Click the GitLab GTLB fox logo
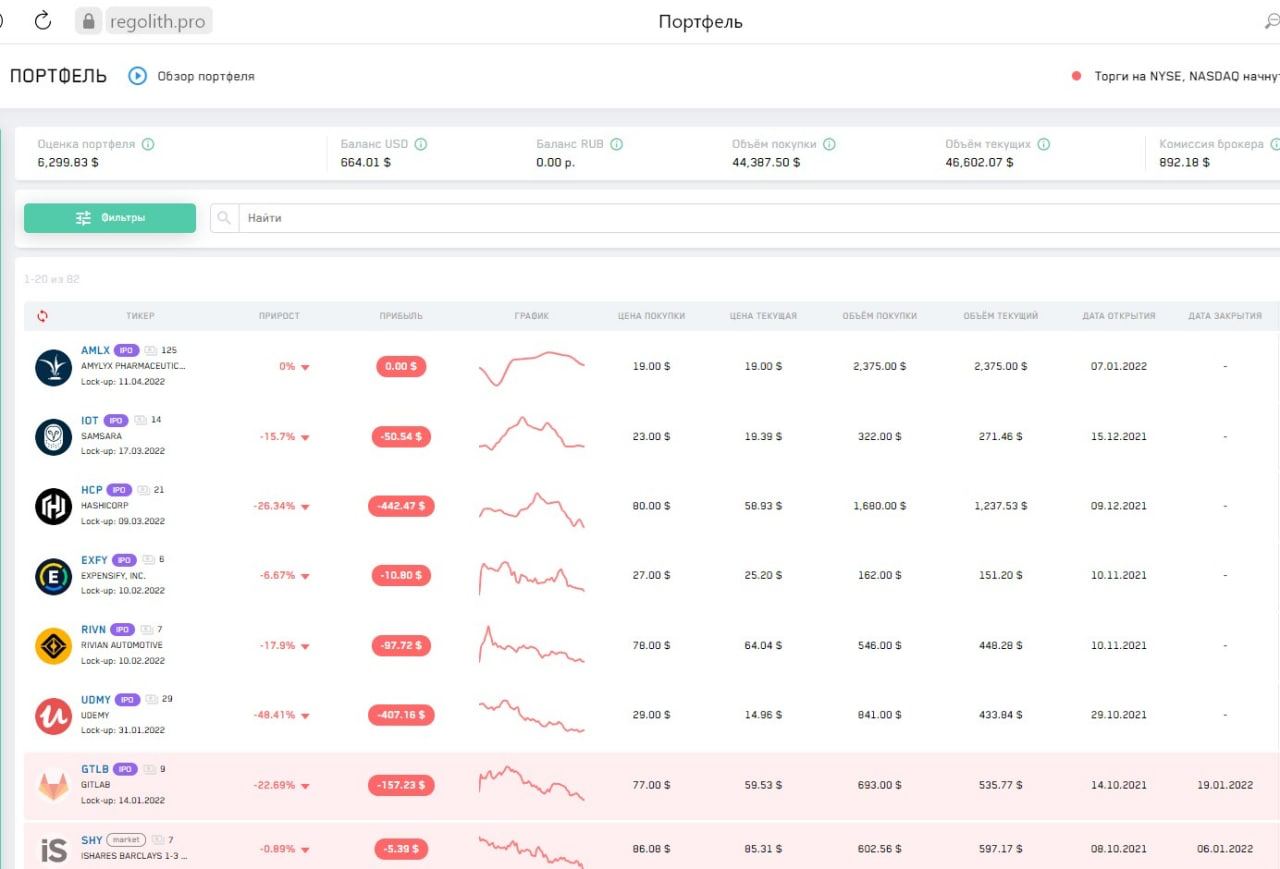Image resolution: width=1280 pixels, height=869 pixels. (53, 785)
